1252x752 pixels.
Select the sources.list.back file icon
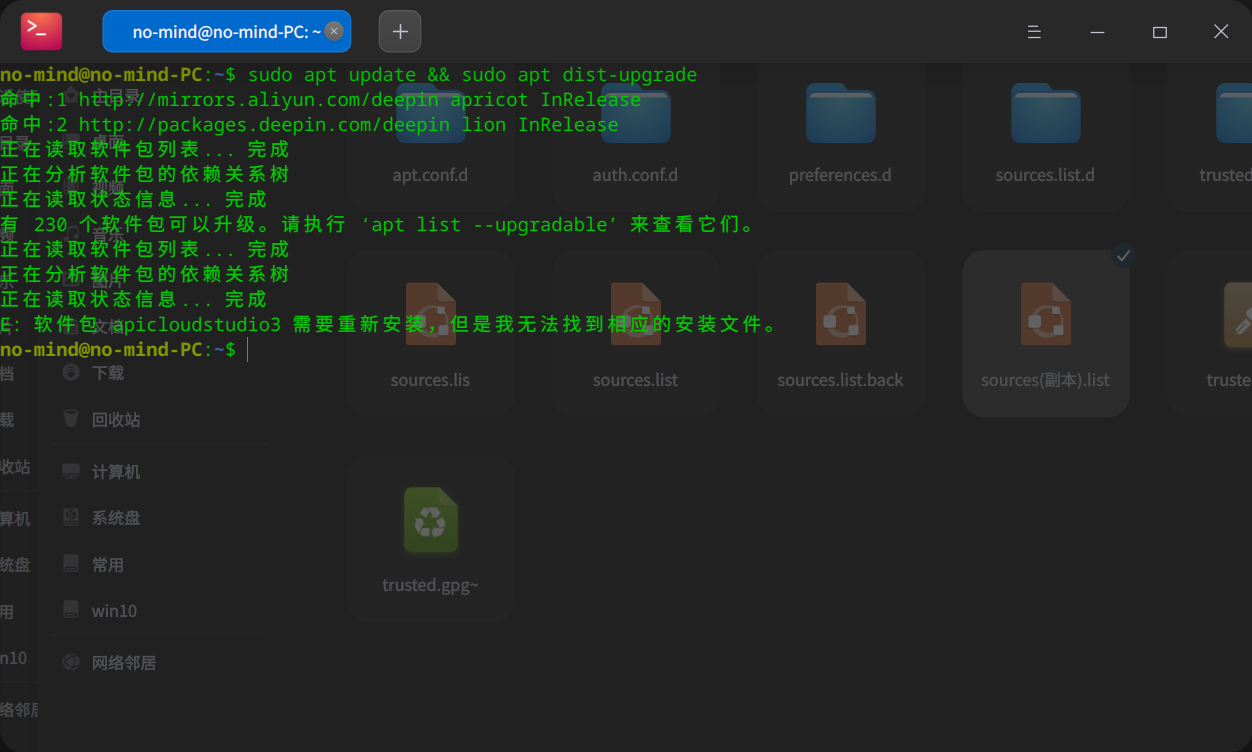coord(840,314)
